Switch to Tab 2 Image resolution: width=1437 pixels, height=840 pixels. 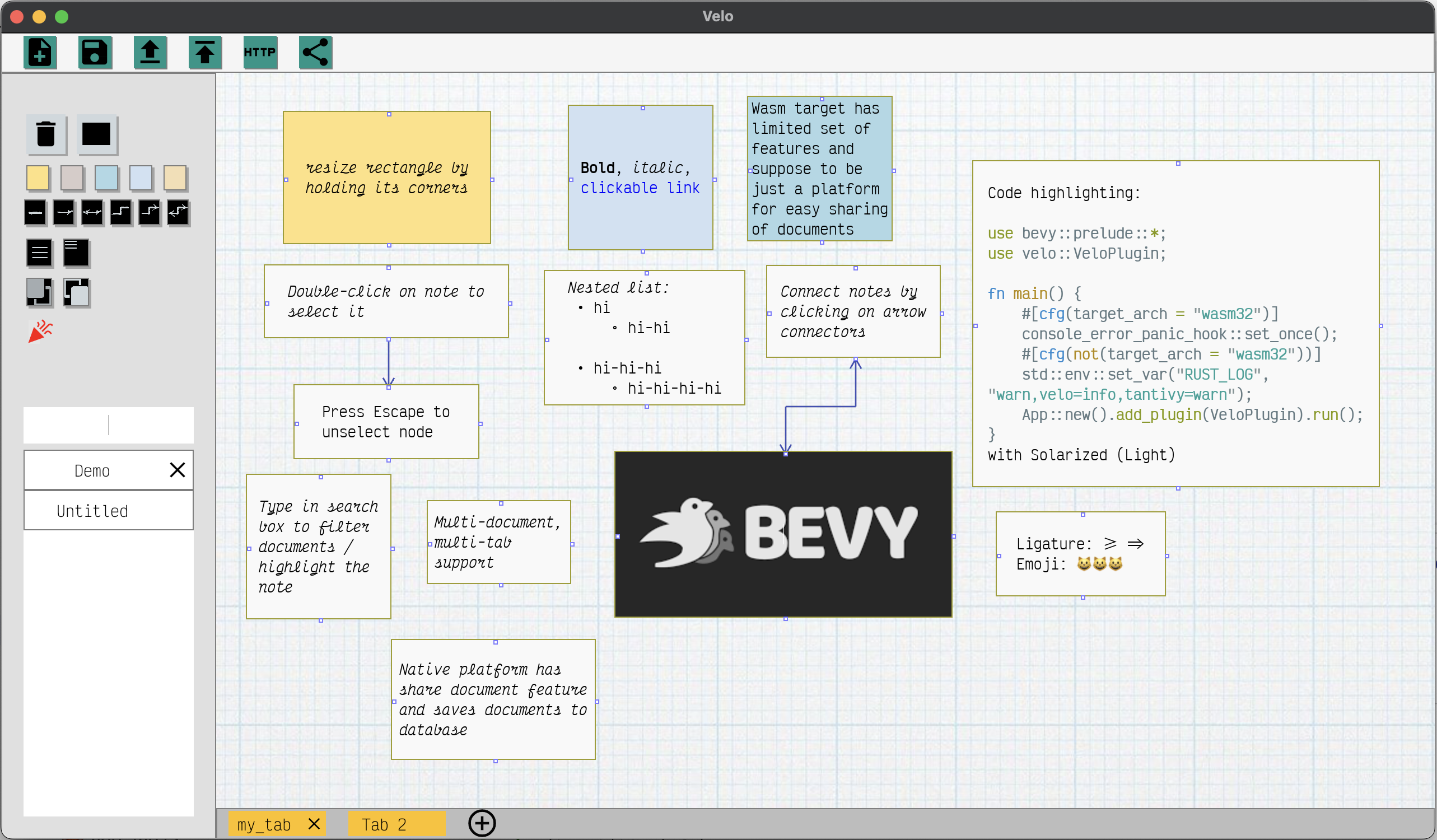click(x=396, y=825)
